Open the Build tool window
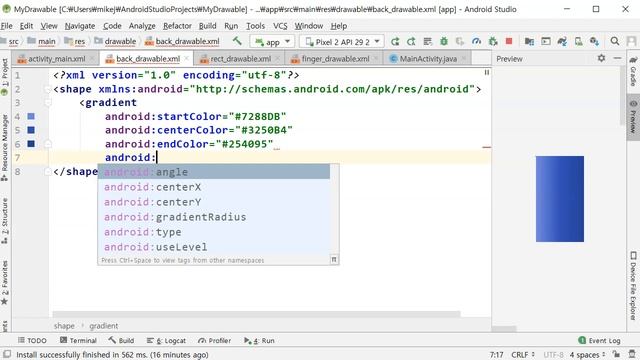The width and height of the screenshot is (640, 360). tap(121, 340)
